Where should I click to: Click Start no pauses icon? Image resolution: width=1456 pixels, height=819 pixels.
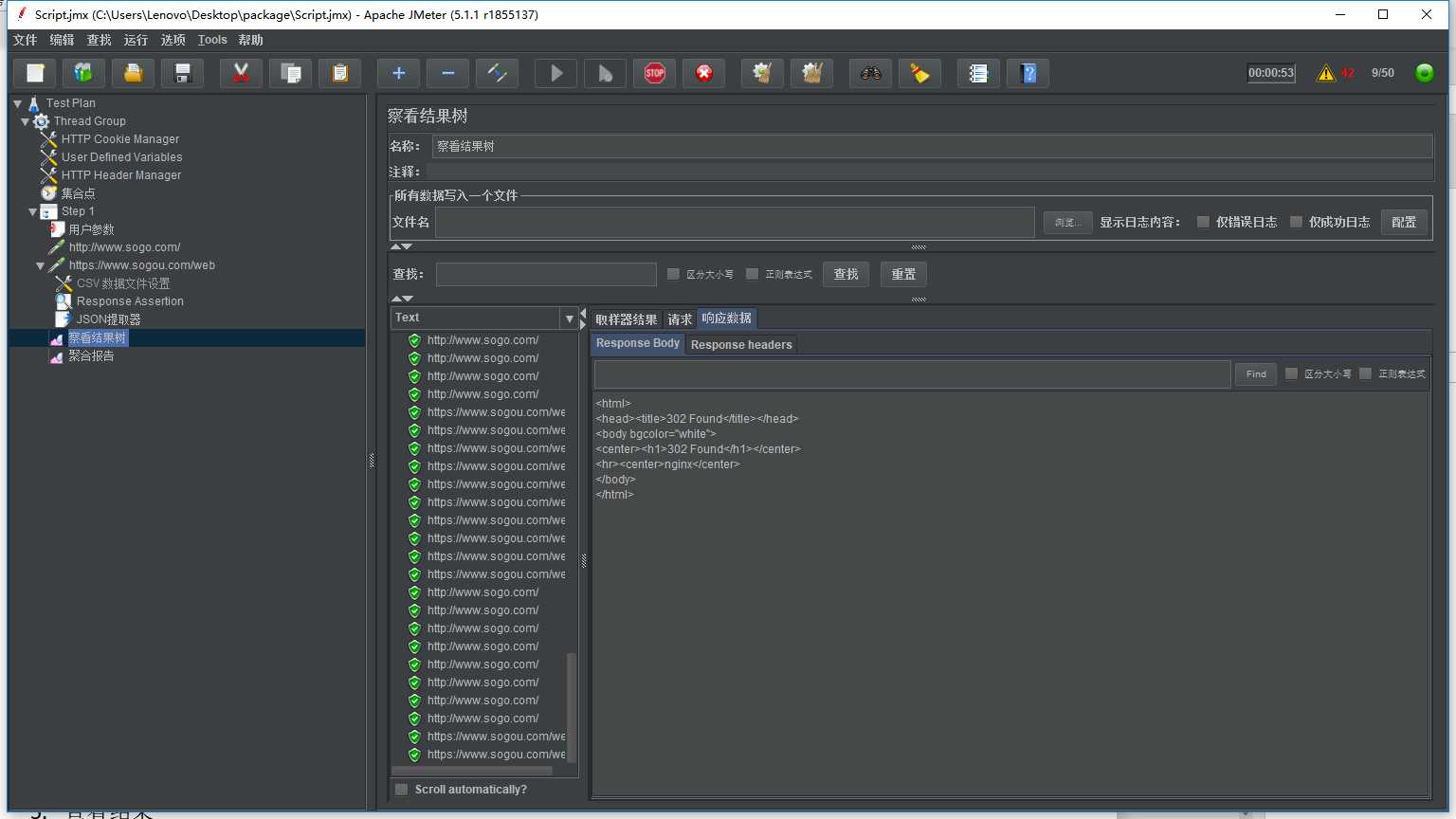605,73
